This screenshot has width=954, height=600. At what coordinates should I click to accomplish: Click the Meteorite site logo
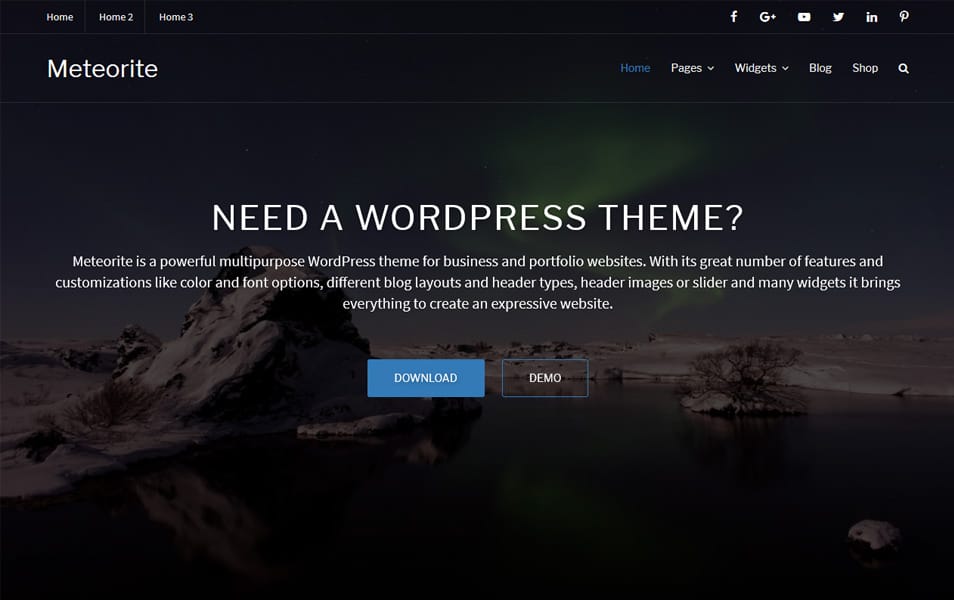(102, 69)
